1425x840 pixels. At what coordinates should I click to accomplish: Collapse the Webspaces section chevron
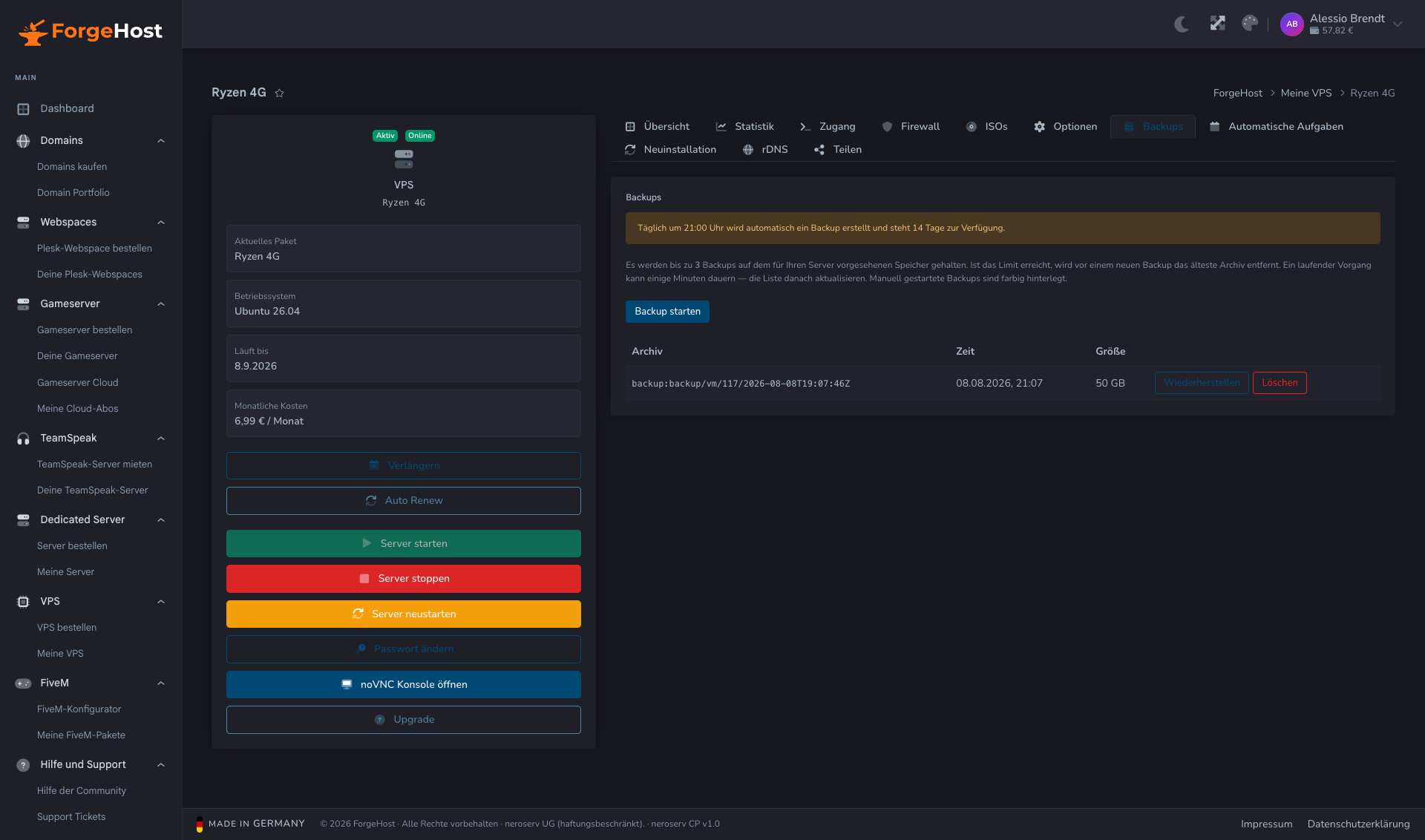[x=161, y=223]
